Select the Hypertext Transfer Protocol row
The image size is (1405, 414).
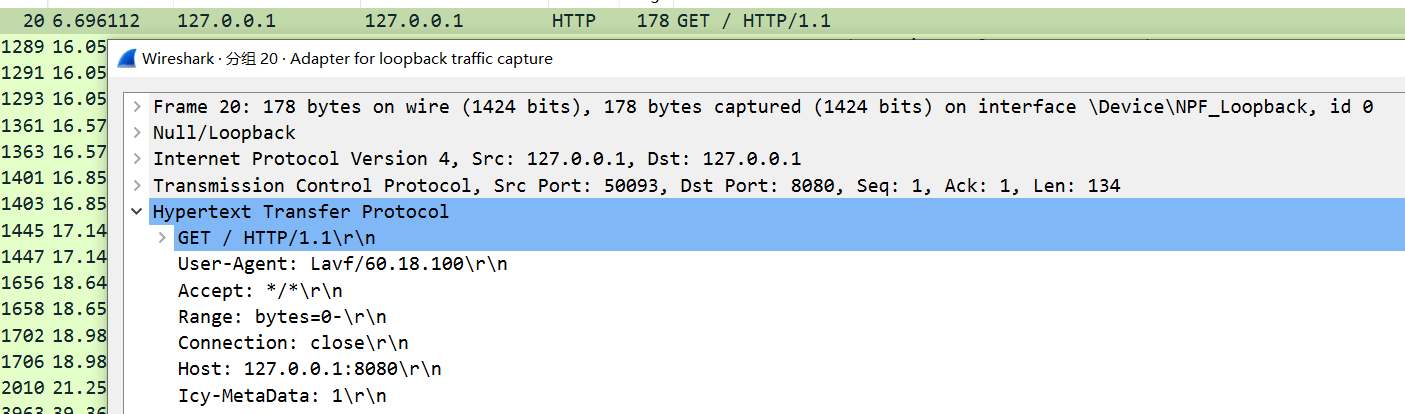click(764, 212)
